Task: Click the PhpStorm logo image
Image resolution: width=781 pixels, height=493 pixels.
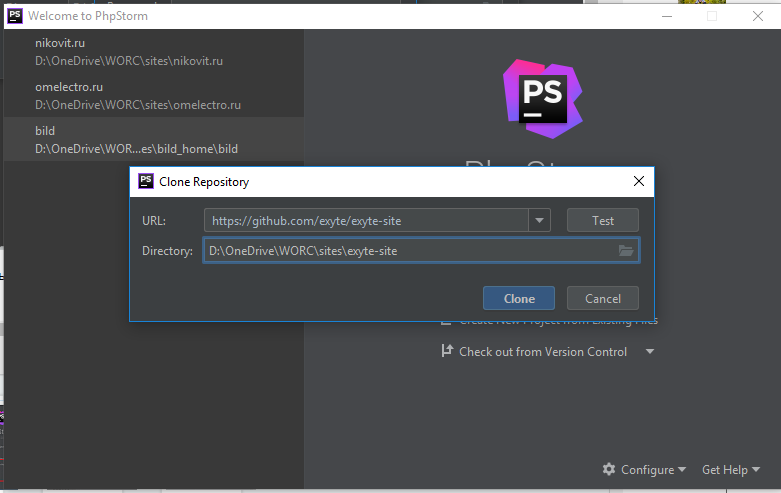Action: [x=542, y=99]
